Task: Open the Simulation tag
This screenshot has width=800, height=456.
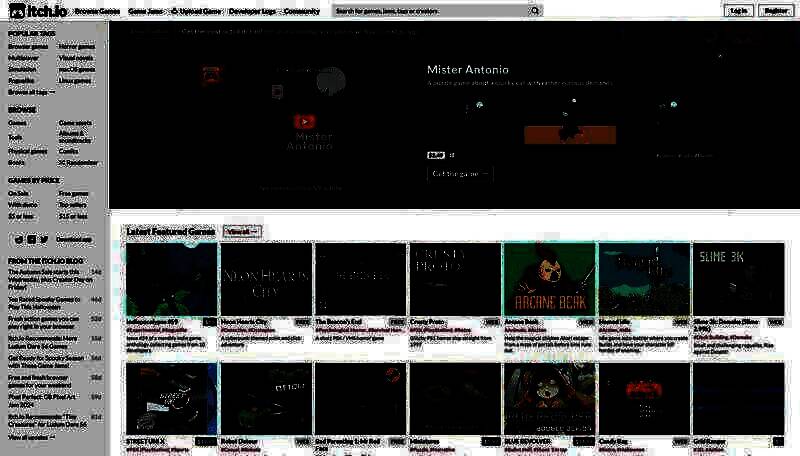Action: point(22,69)
